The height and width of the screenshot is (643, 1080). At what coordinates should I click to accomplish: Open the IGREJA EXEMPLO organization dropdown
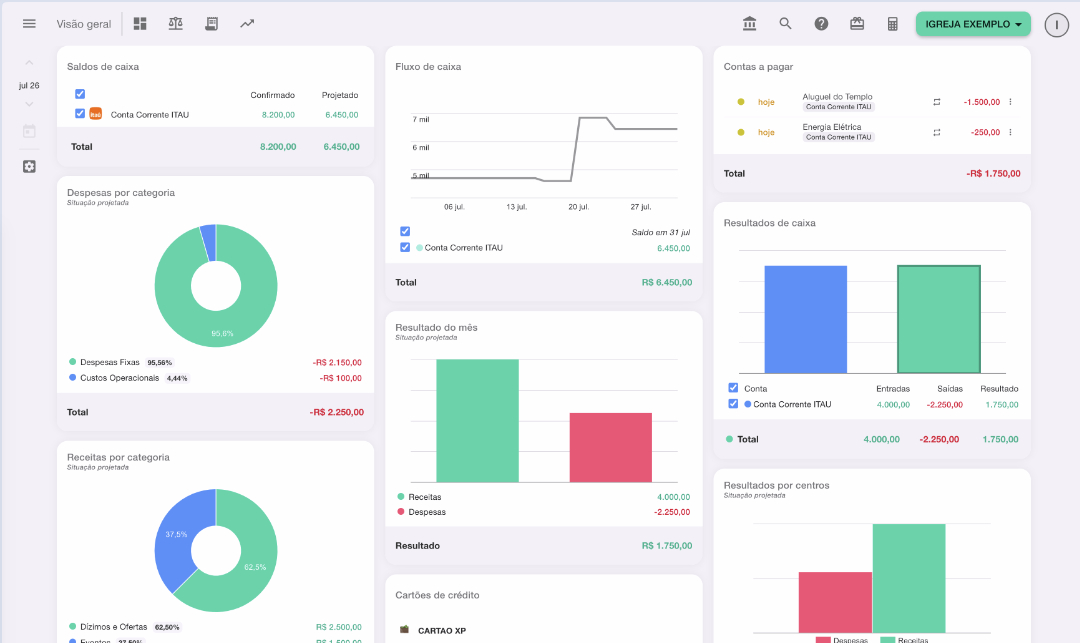pyautogui.click(x=973, y=24)
